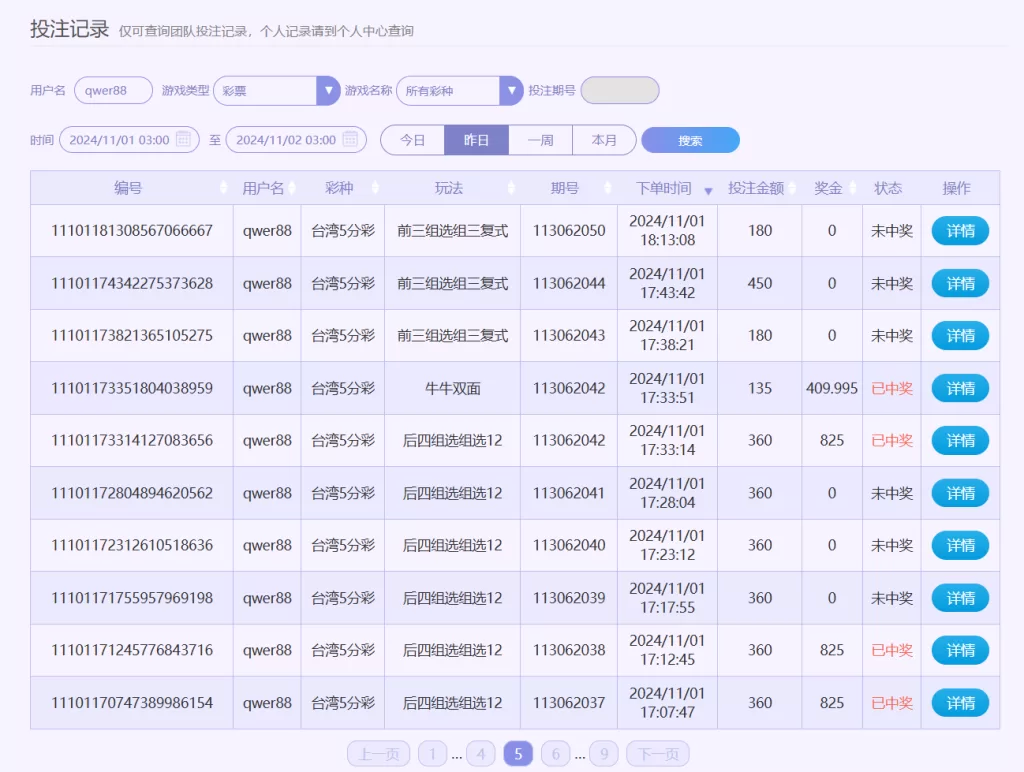1024x772 pixels.
Task: Open 详情 for order 11101172312610518636
Action: pyautogui.click(x=960, y=545)
